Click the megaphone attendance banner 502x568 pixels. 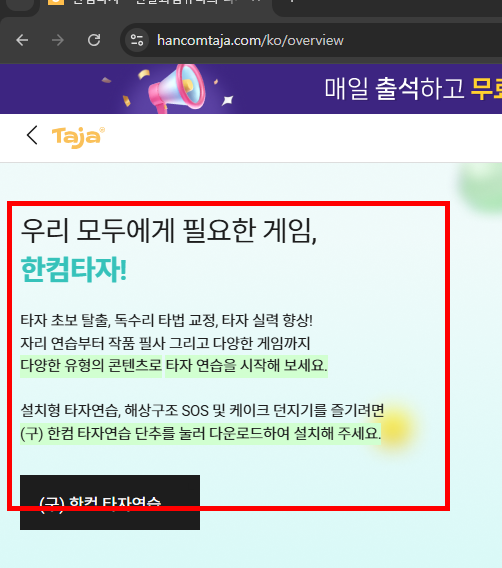251,89
